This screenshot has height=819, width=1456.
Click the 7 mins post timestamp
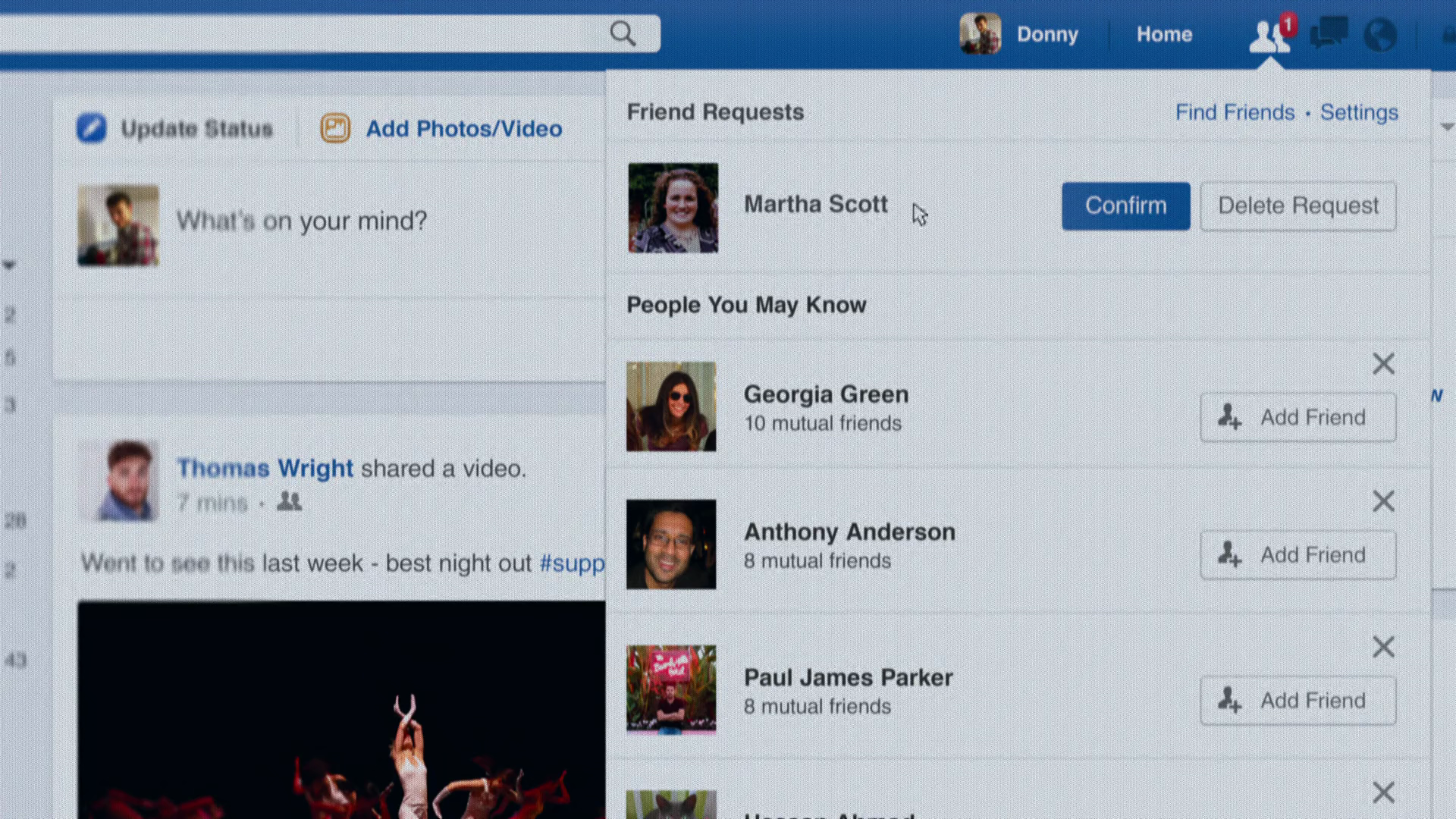pyautogui.click(x=212, y=503)
